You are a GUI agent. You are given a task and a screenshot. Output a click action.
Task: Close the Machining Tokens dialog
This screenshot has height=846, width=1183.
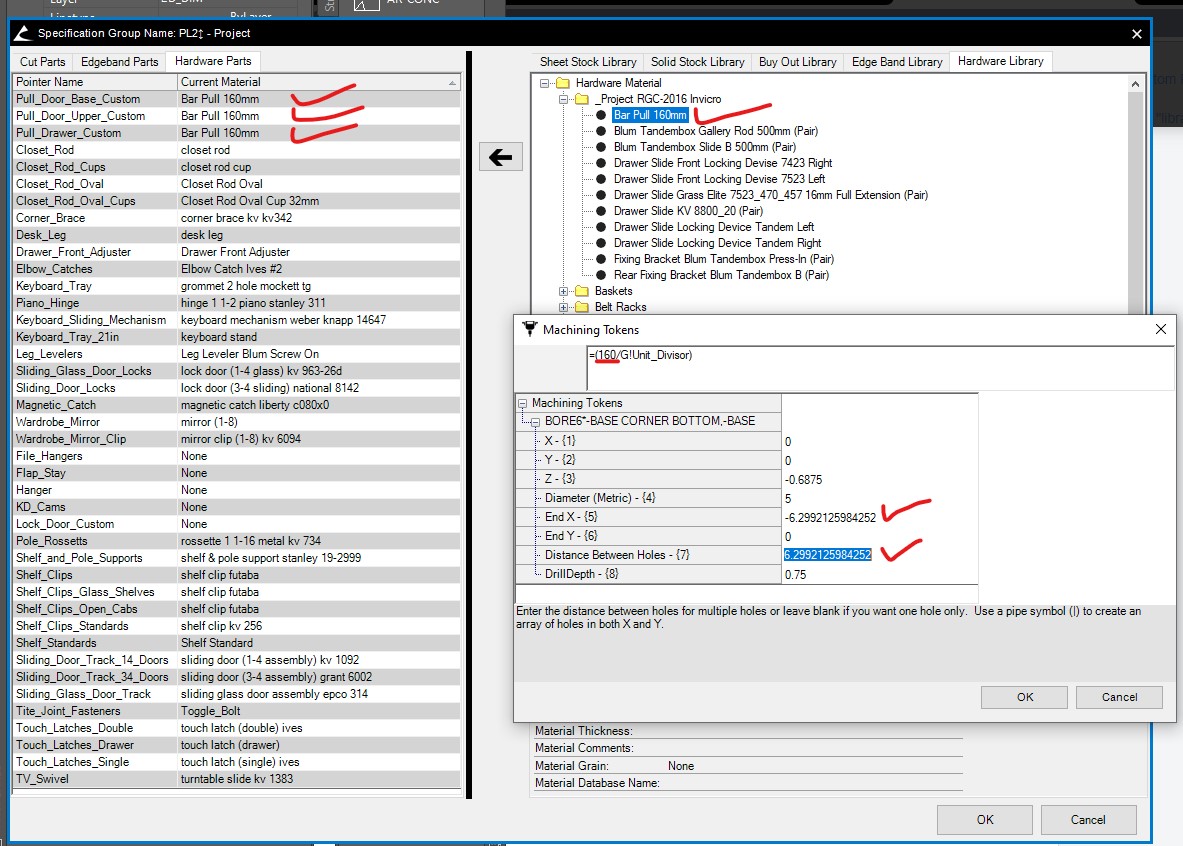(1160, 329)
